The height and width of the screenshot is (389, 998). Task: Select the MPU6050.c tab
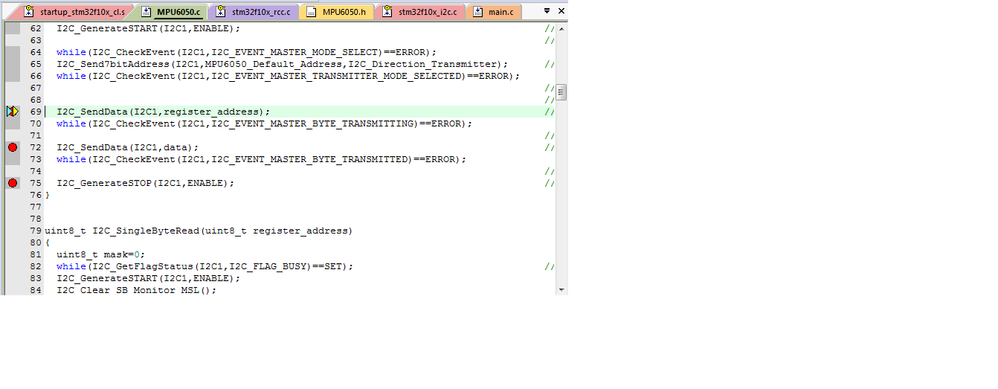pyautogui.click(x=171, y=11)
